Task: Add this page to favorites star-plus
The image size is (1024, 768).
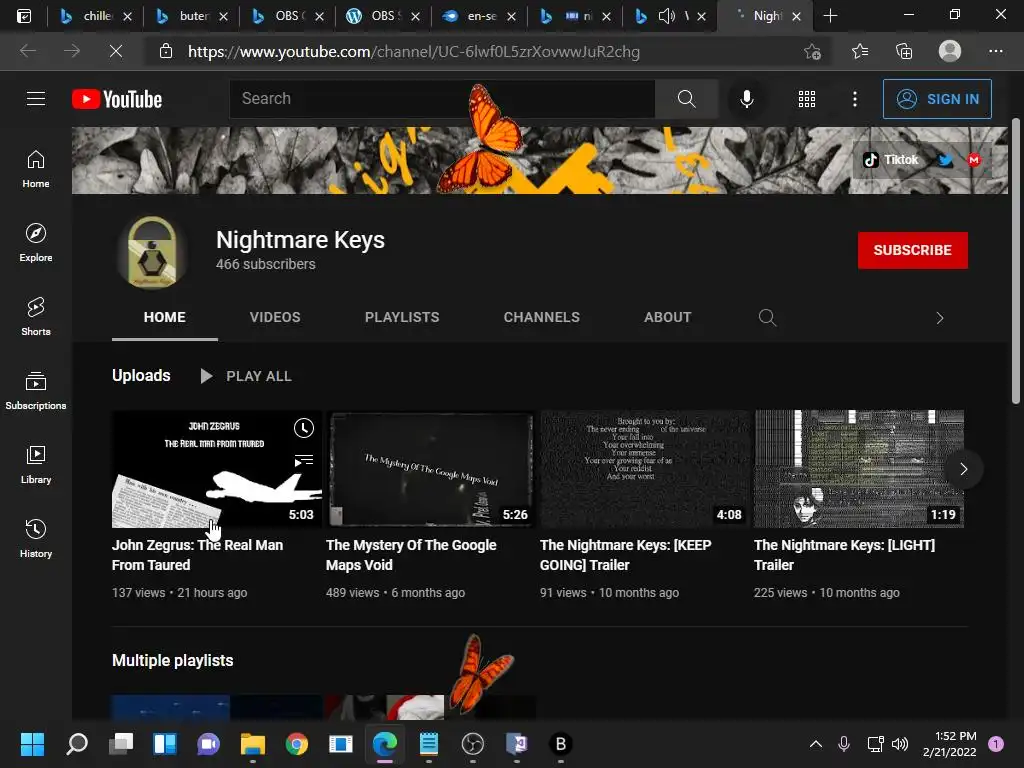Action: pos(812,51)
